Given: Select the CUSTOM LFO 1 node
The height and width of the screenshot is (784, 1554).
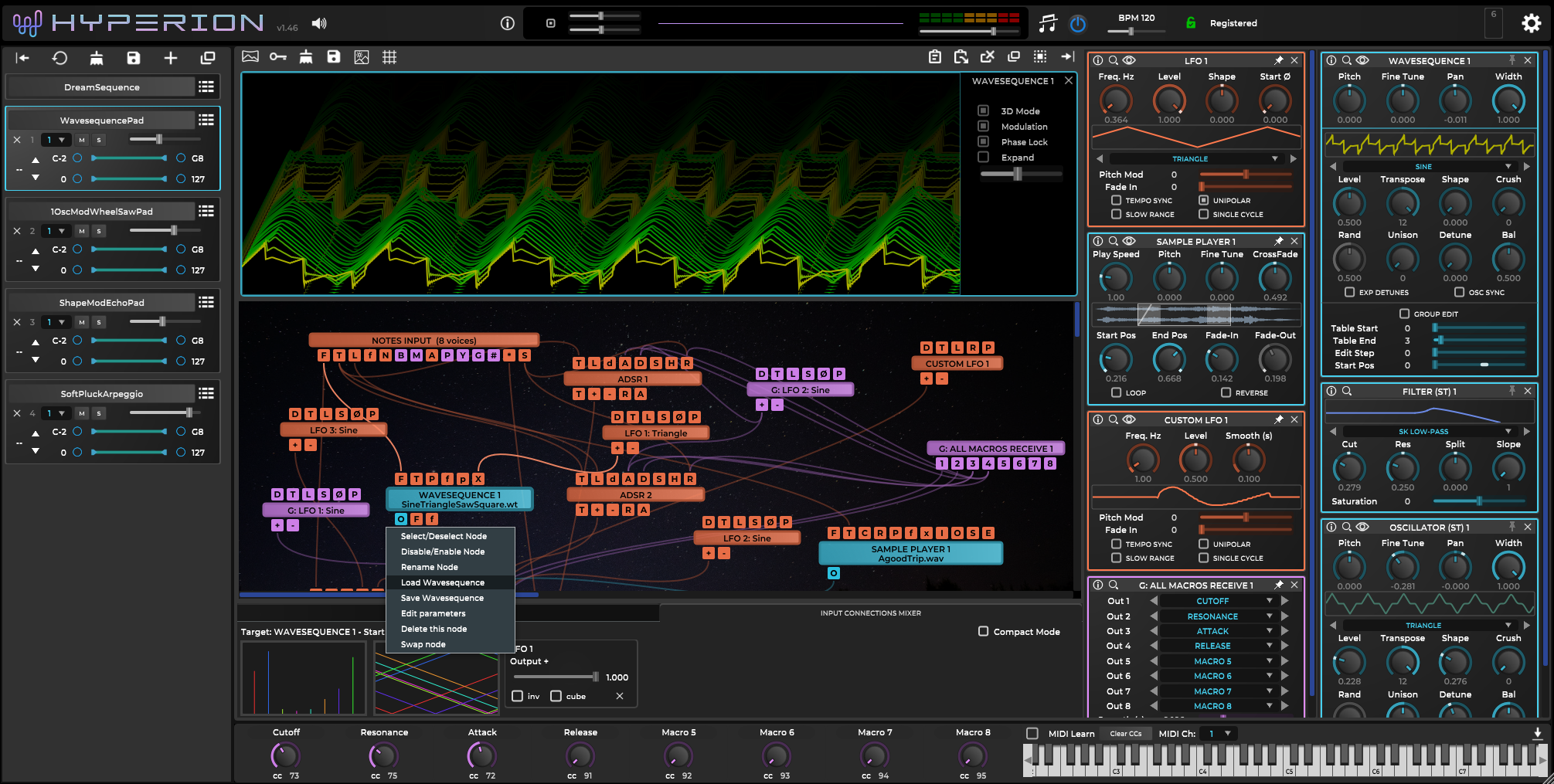Looking at the screenshot, I should [957, 363].
